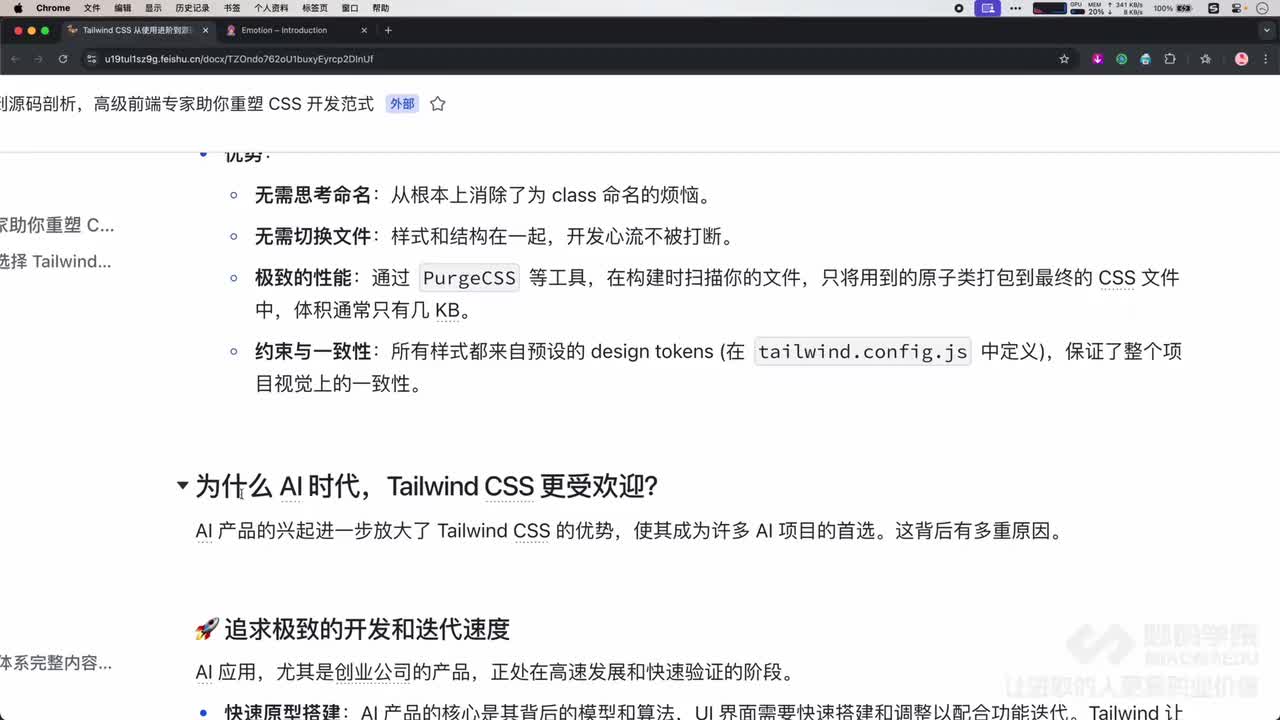
Task: Open the three-dot overflow in menu bar
Action: point(1016,8)
